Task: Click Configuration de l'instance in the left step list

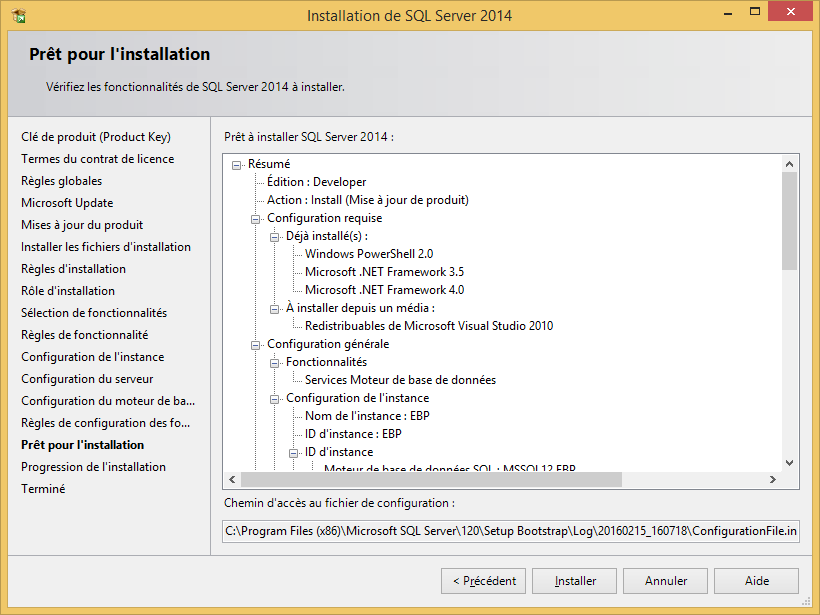Action: pyautogui.click(x=93, y=357)
